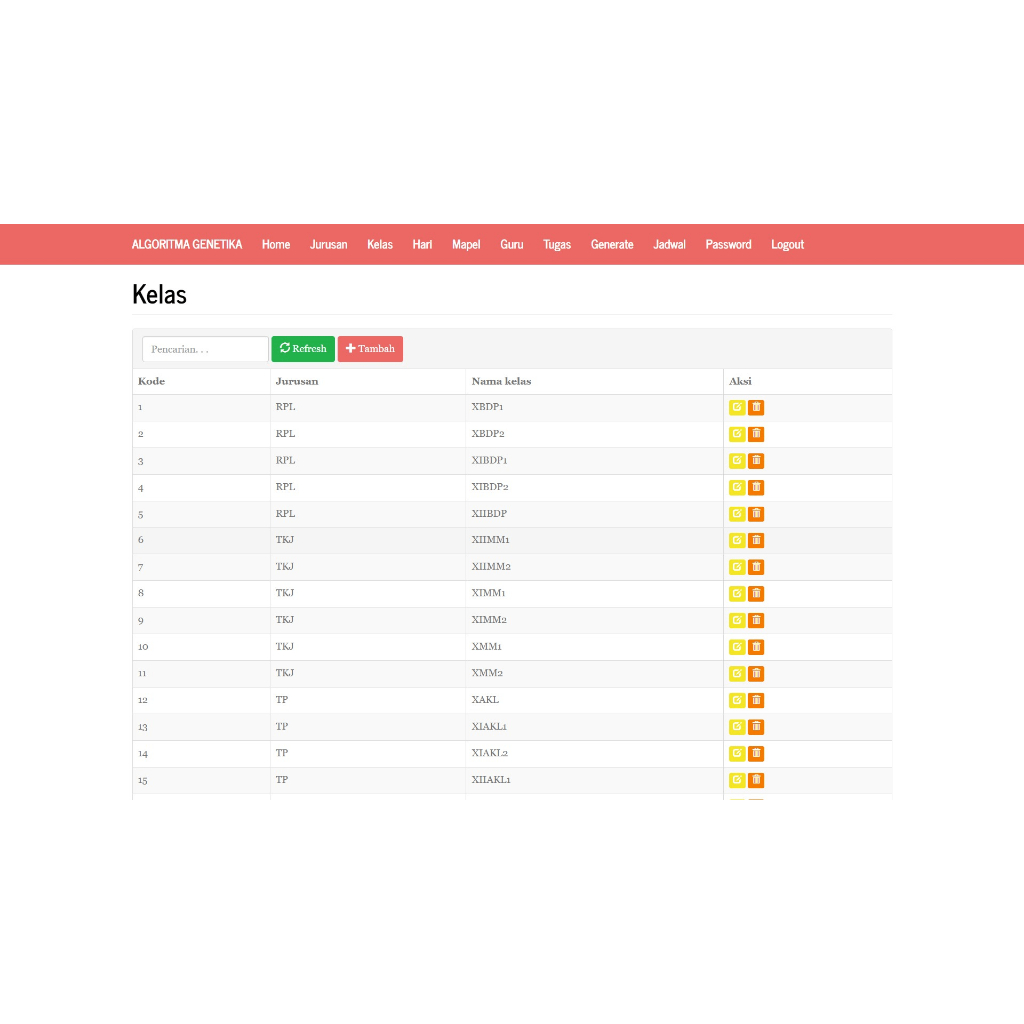Screen dimensions: 1024x1024
Task: Delete class XIBDP2 with trash icon
Action: 756,487
